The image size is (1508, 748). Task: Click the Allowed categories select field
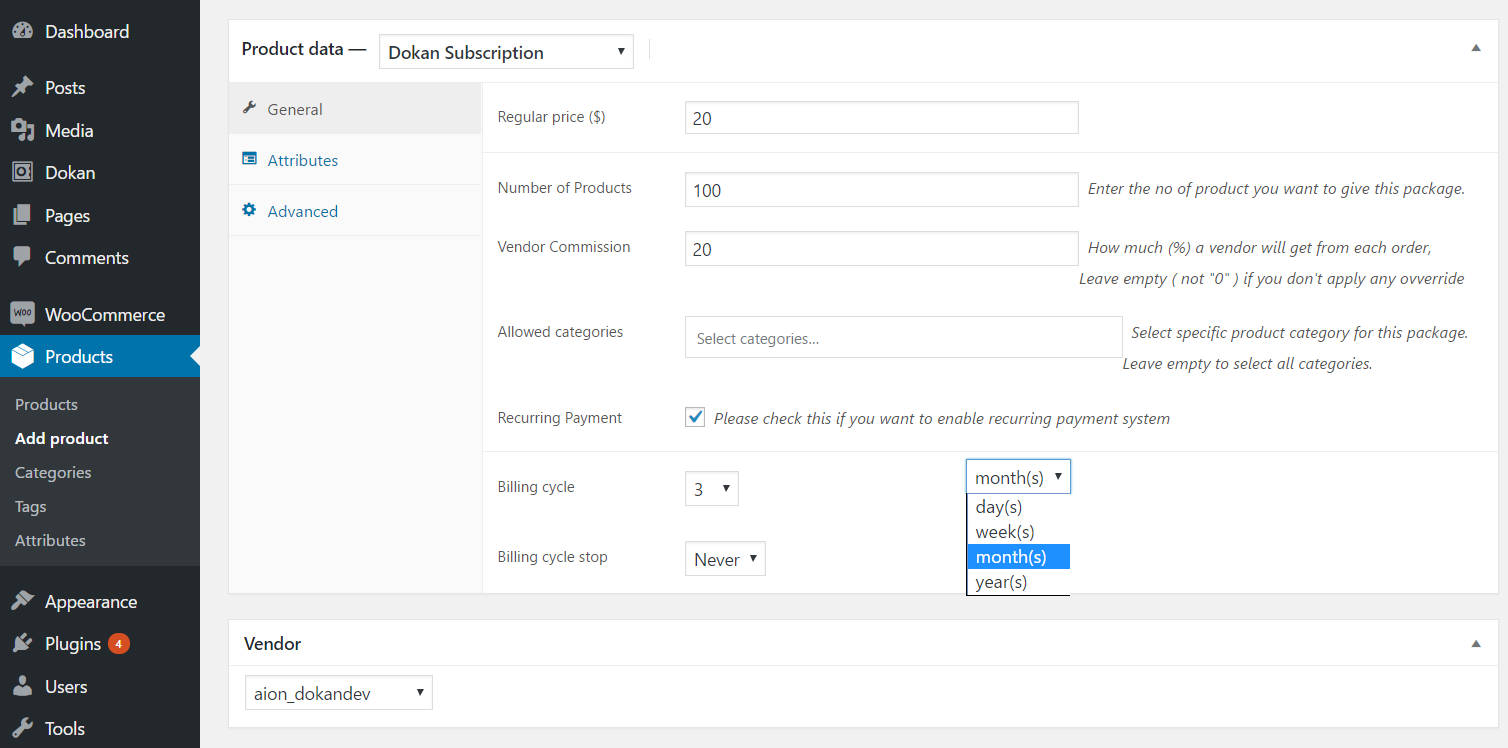click(904, 337)
